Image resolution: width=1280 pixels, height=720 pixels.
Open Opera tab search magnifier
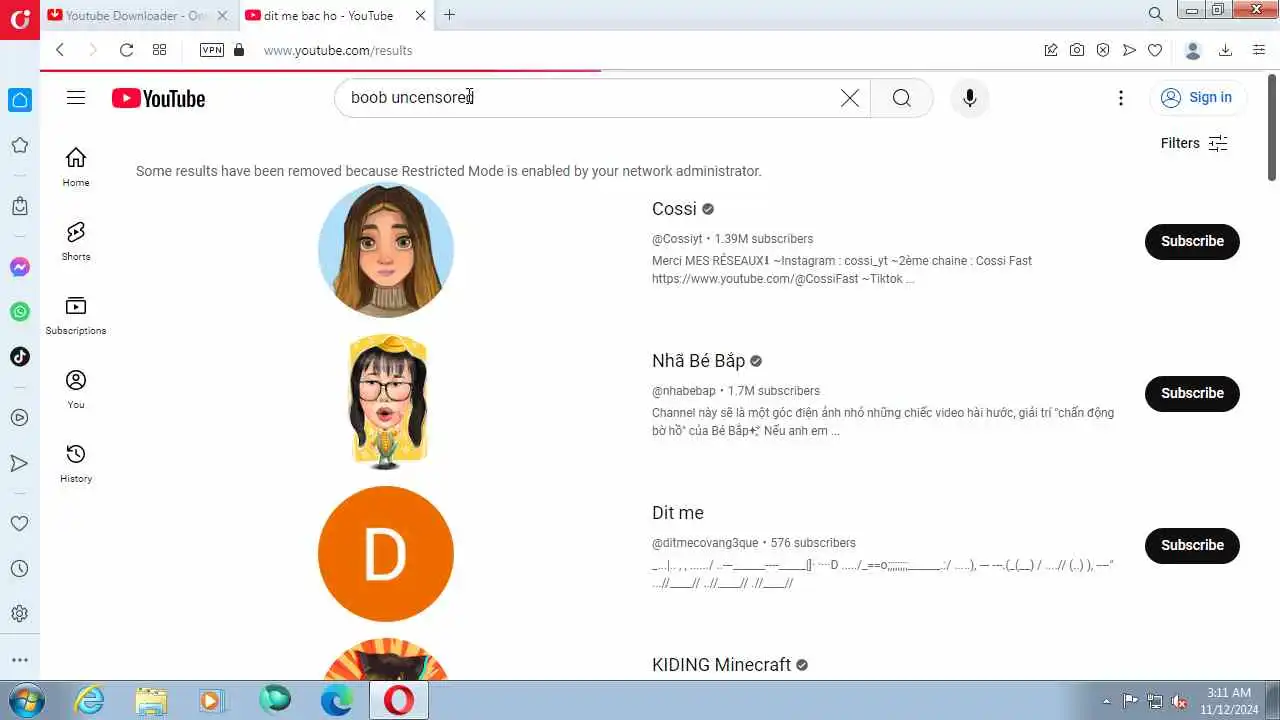tap(1156, 14)
